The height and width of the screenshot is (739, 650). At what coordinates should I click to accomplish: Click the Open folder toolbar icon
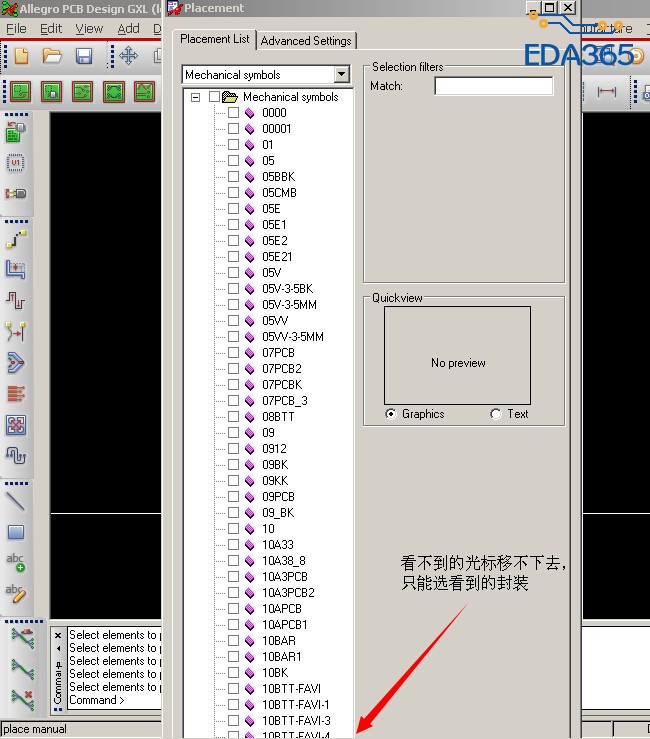point(52,56)
